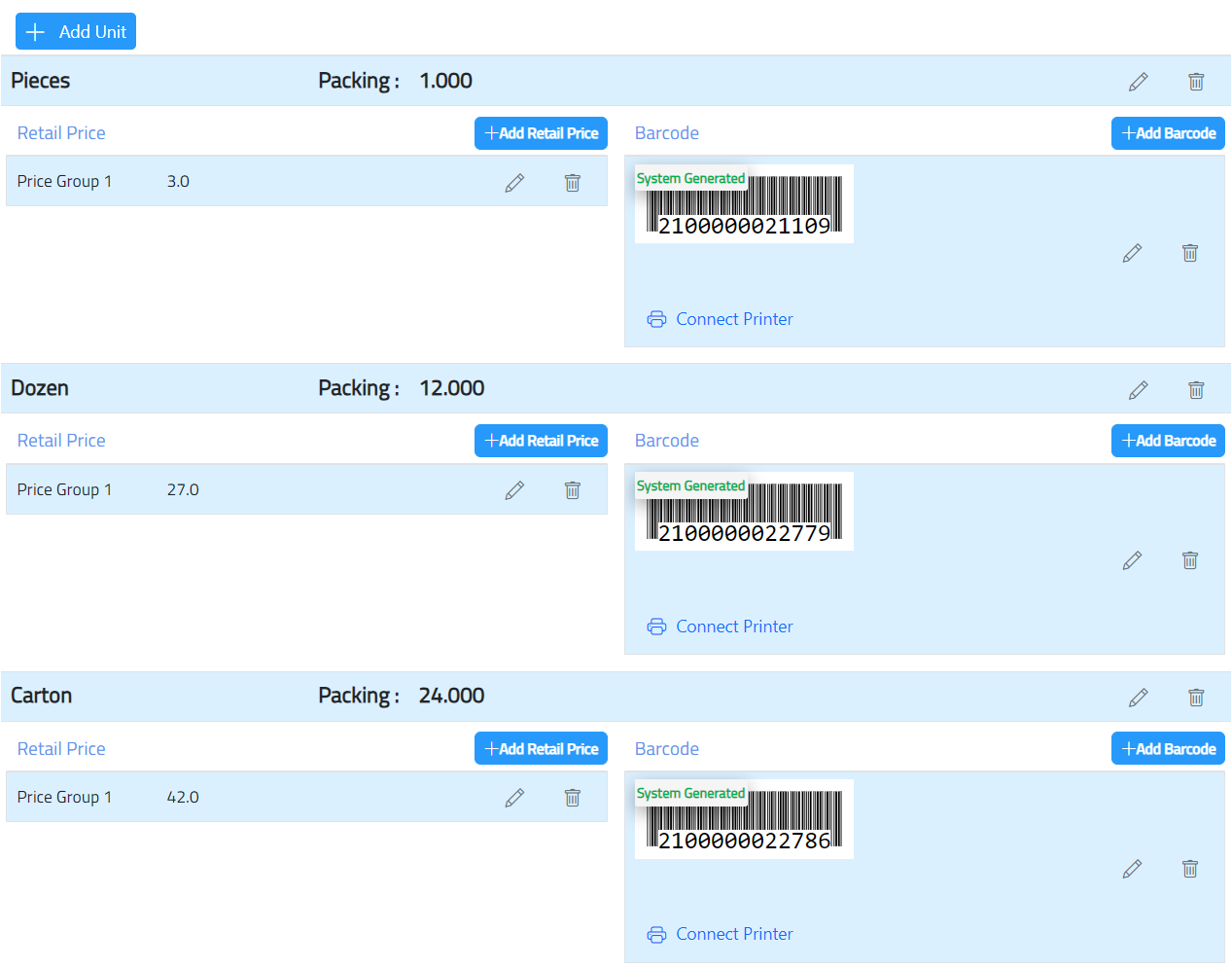The height and width of the screenshot is (968, 1232).
Task: Edit the Pieces unit packing value
Action: click(1138, 82)
